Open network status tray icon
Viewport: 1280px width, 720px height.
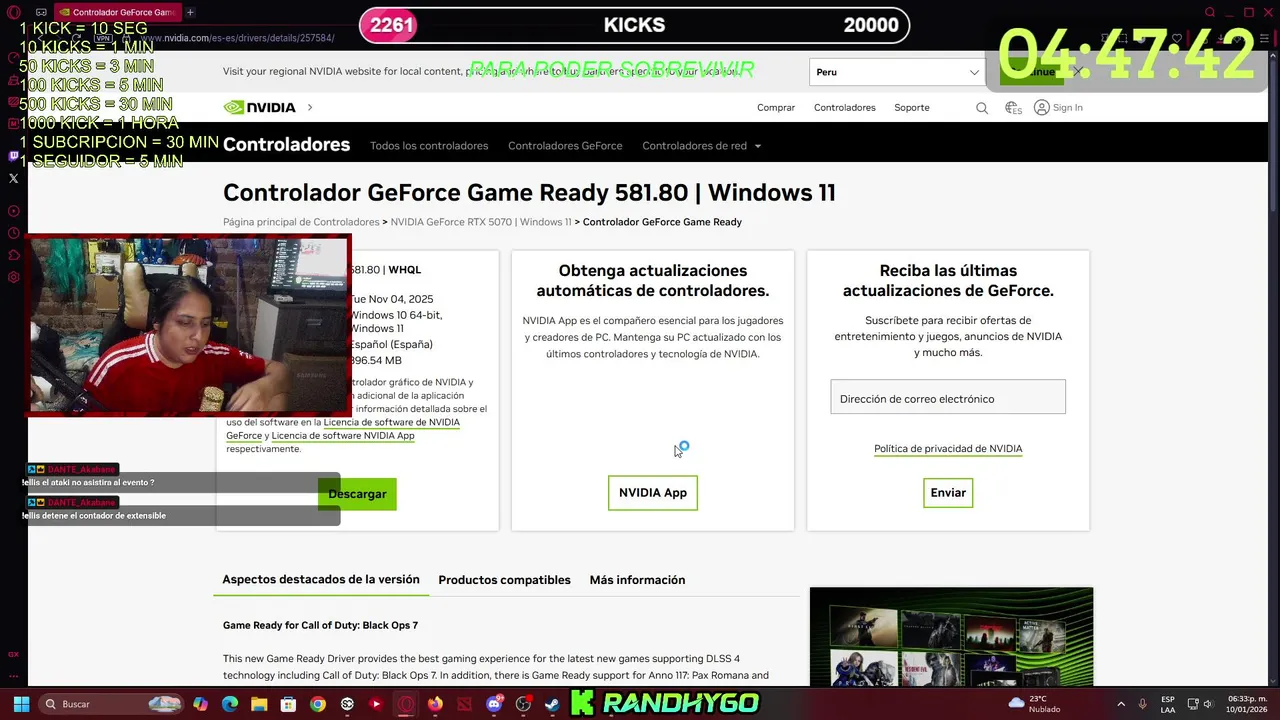(1191, 704)
